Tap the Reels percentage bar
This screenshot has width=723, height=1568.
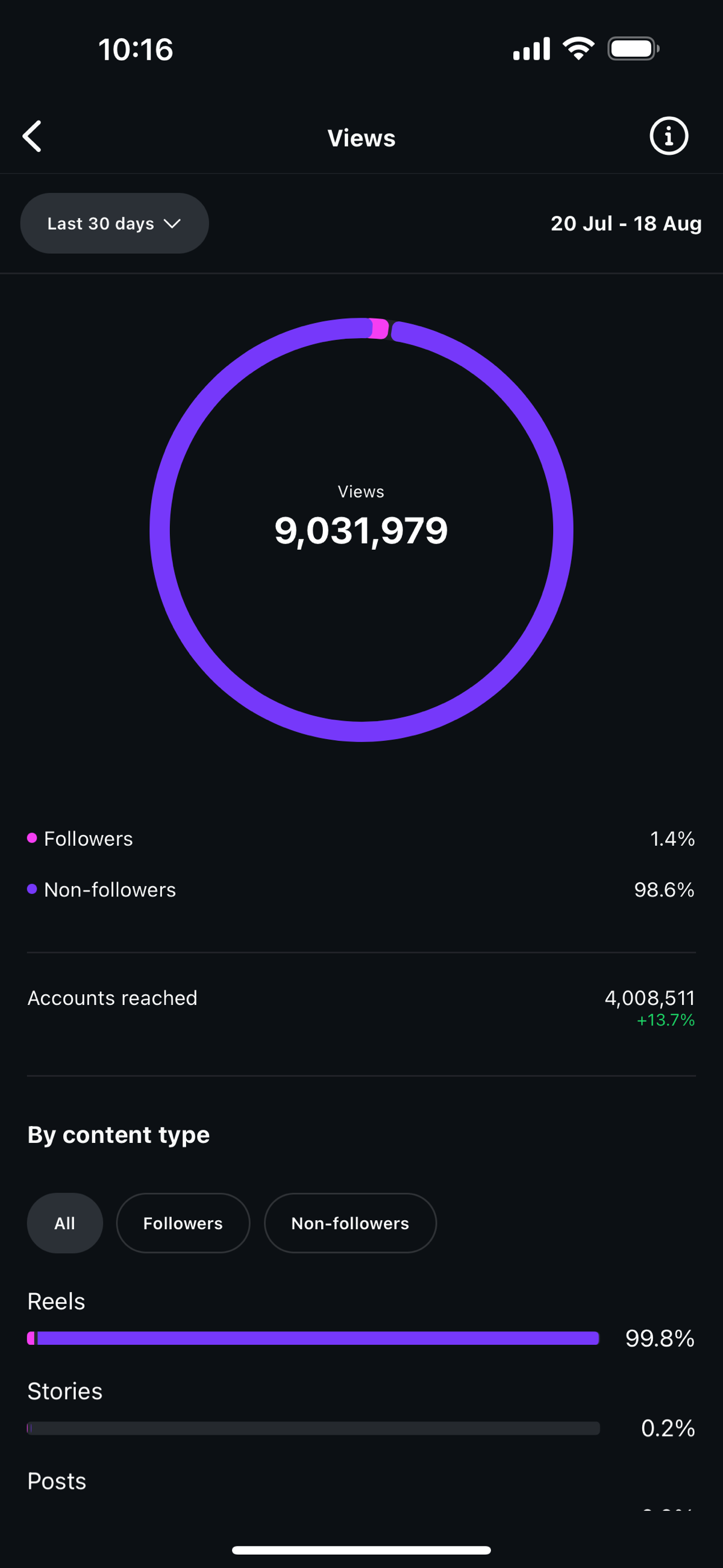coord(313,1338)
